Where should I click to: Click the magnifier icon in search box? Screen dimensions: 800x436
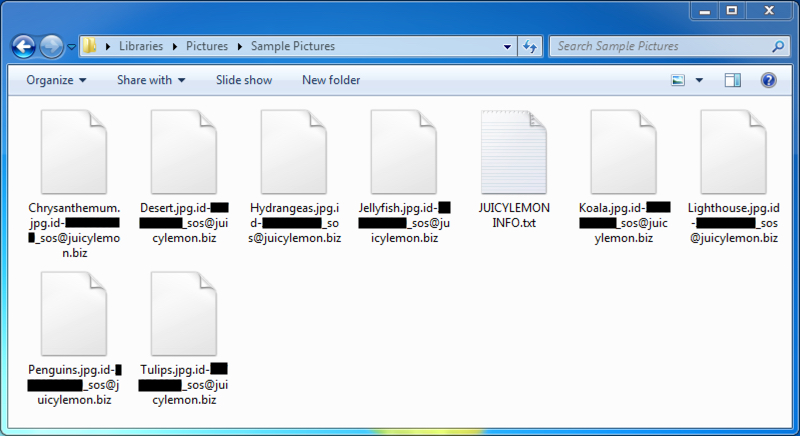[777, 46]
